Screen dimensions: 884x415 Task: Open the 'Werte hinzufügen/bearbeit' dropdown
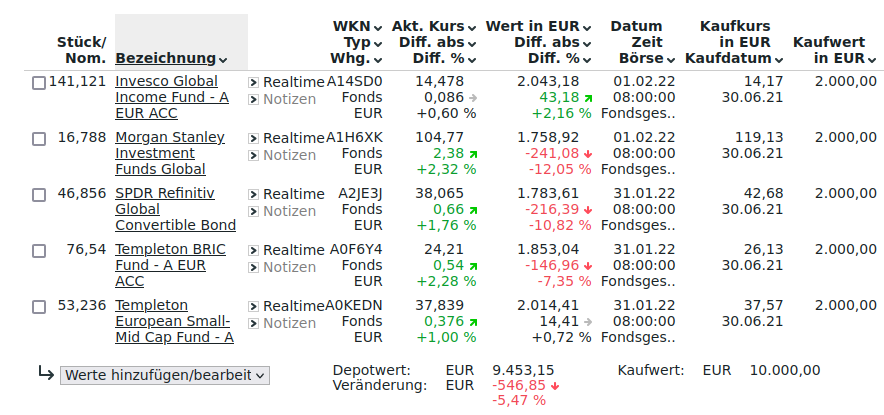coord(165,375)
